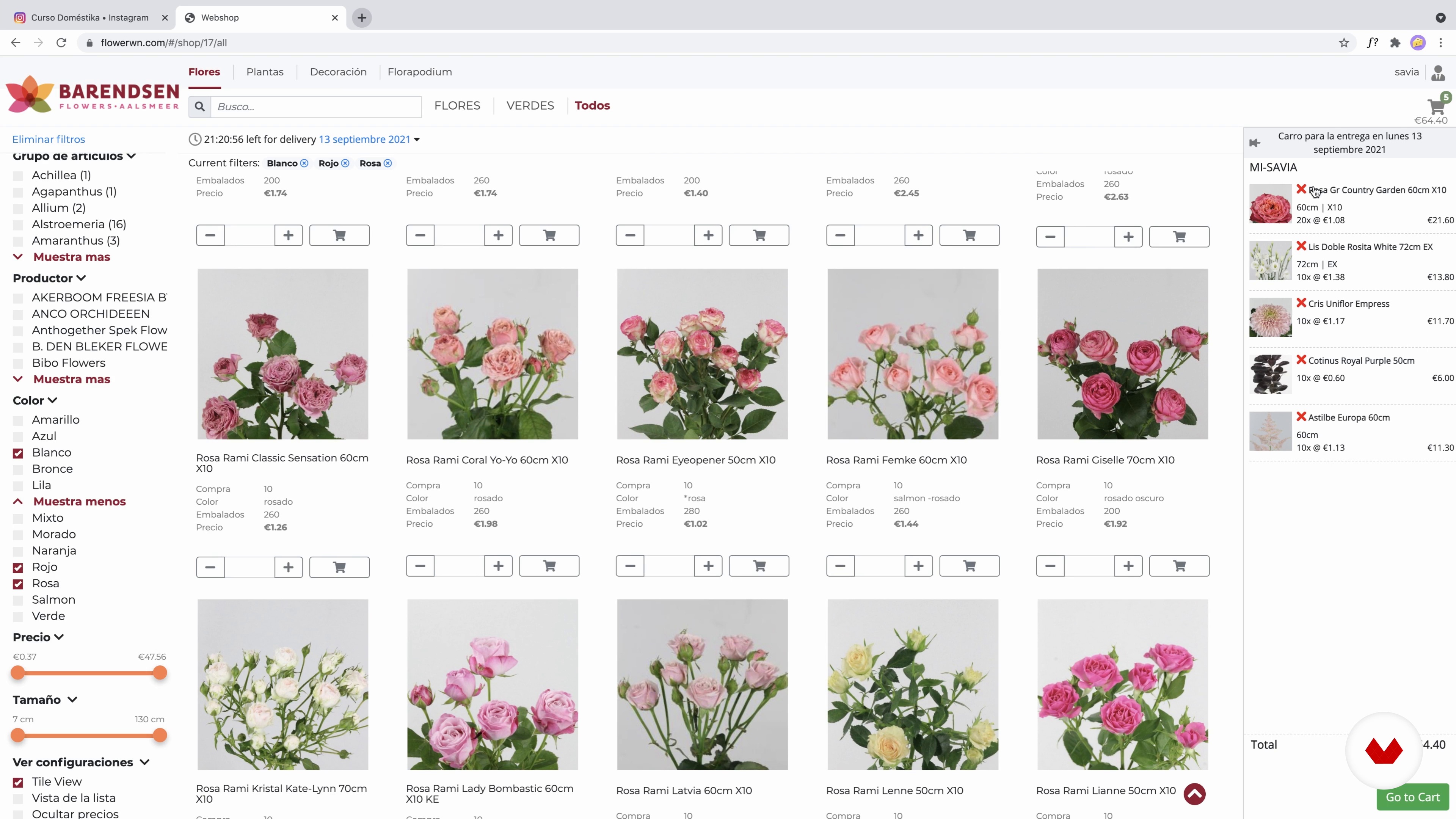Click the Barendsen Flowers logo

tap(92, 94)
